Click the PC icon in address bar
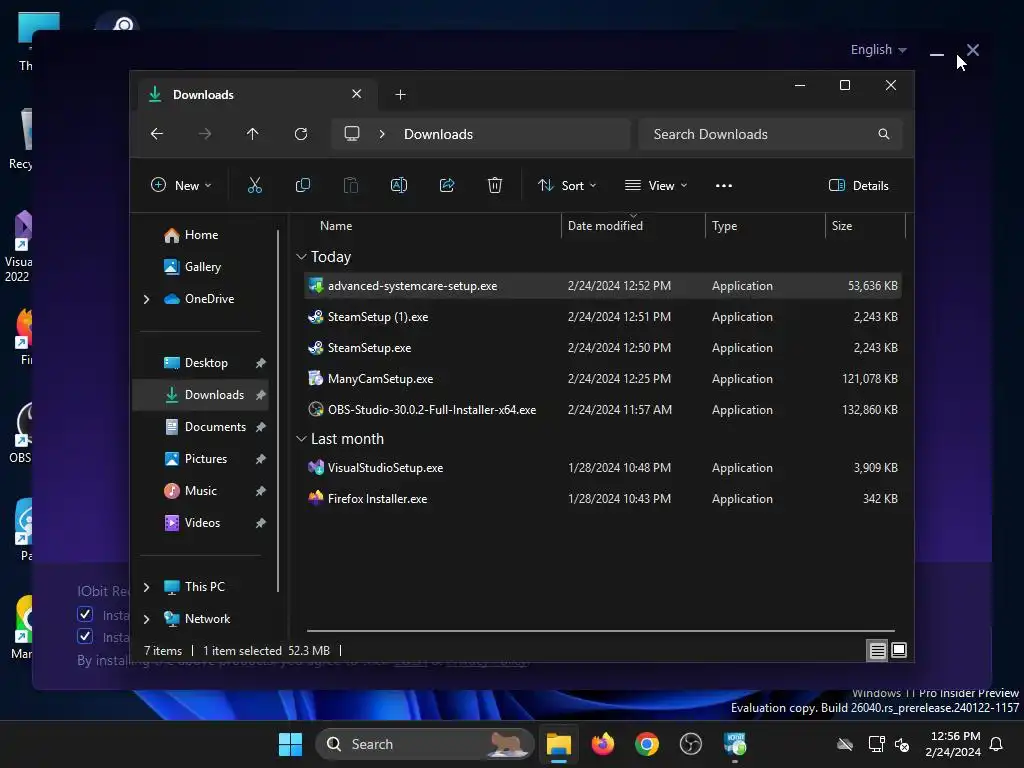Viewport: 1024px width, 768px height. [x=352, y=133]
